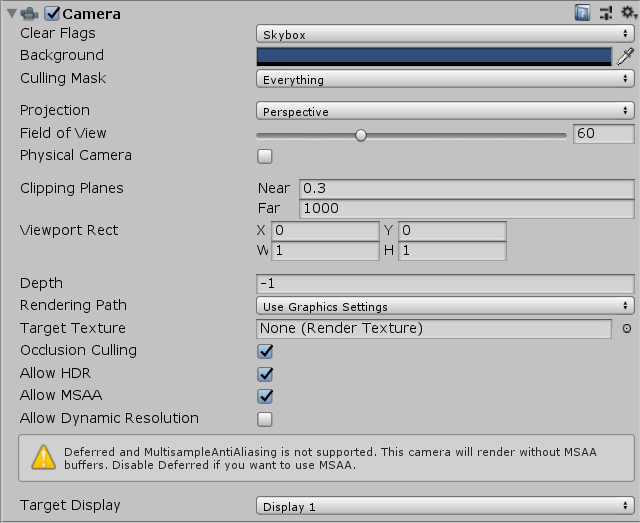Collapse the Camera component foldout arrow
Screen dimensions: 640x523
[x=9, y=14]
